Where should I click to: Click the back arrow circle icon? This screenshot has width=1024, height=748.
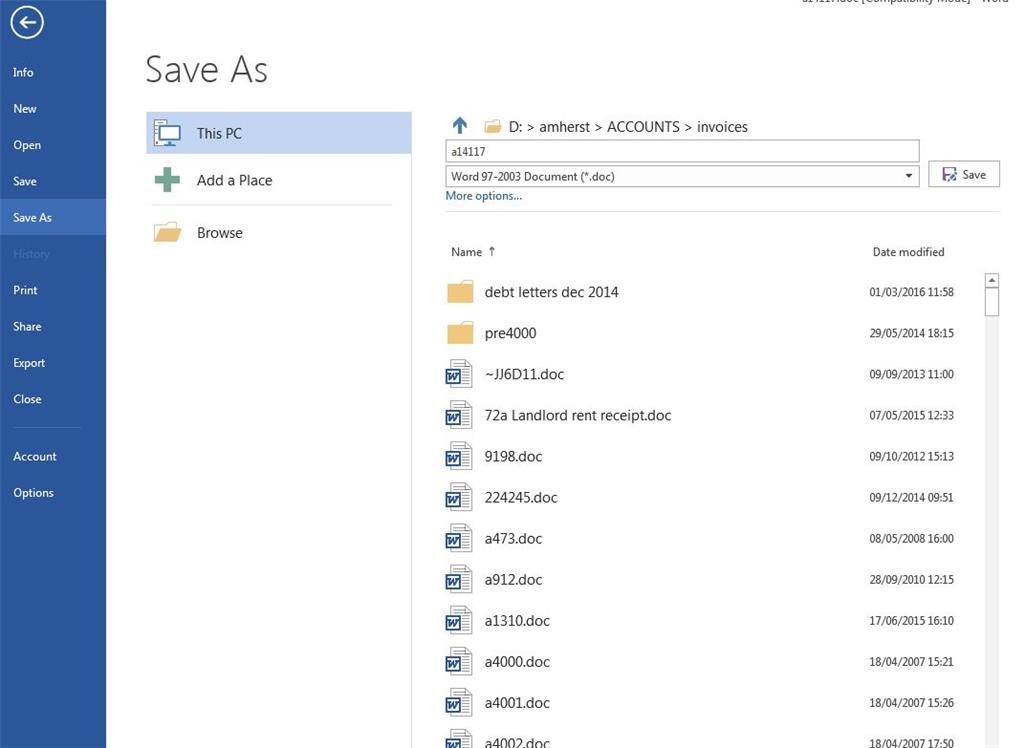pos(27,23)
